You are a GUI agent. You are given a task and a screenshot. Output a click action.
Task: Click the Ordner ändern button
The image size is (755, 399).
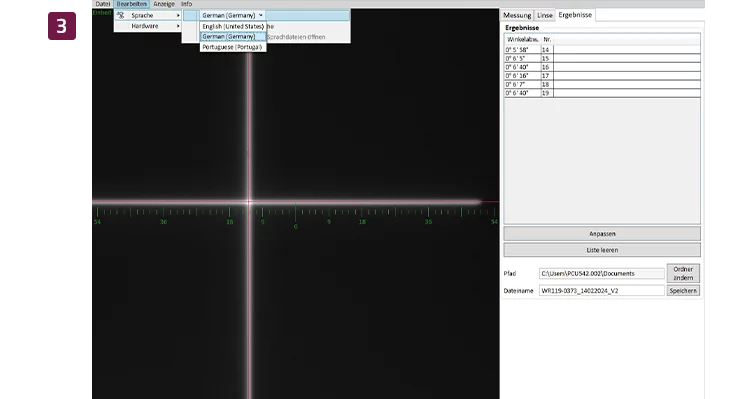[x=683, y=273]
